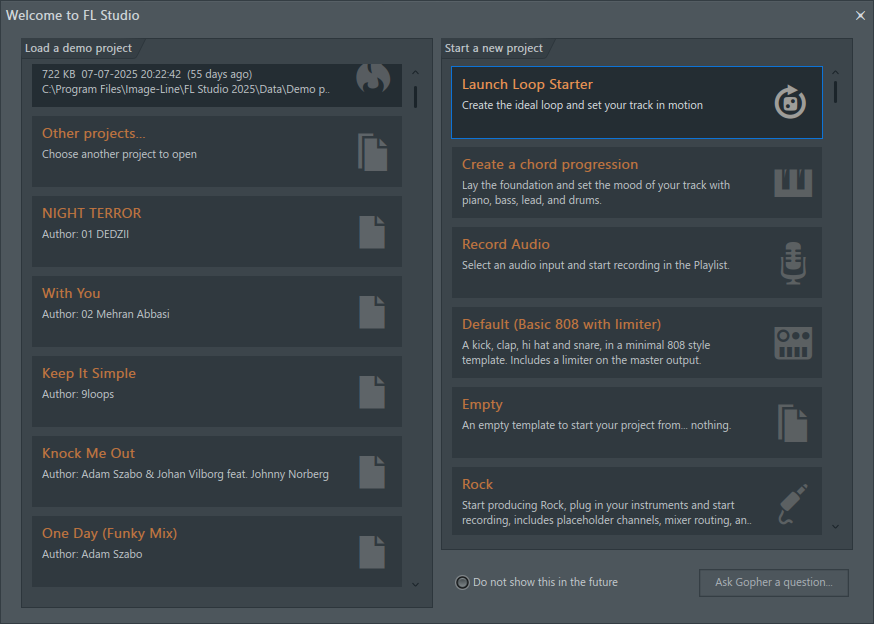Click the FL Studio logo on recent project
This screenshot has width=874, height=624.
tap(373, 78)
